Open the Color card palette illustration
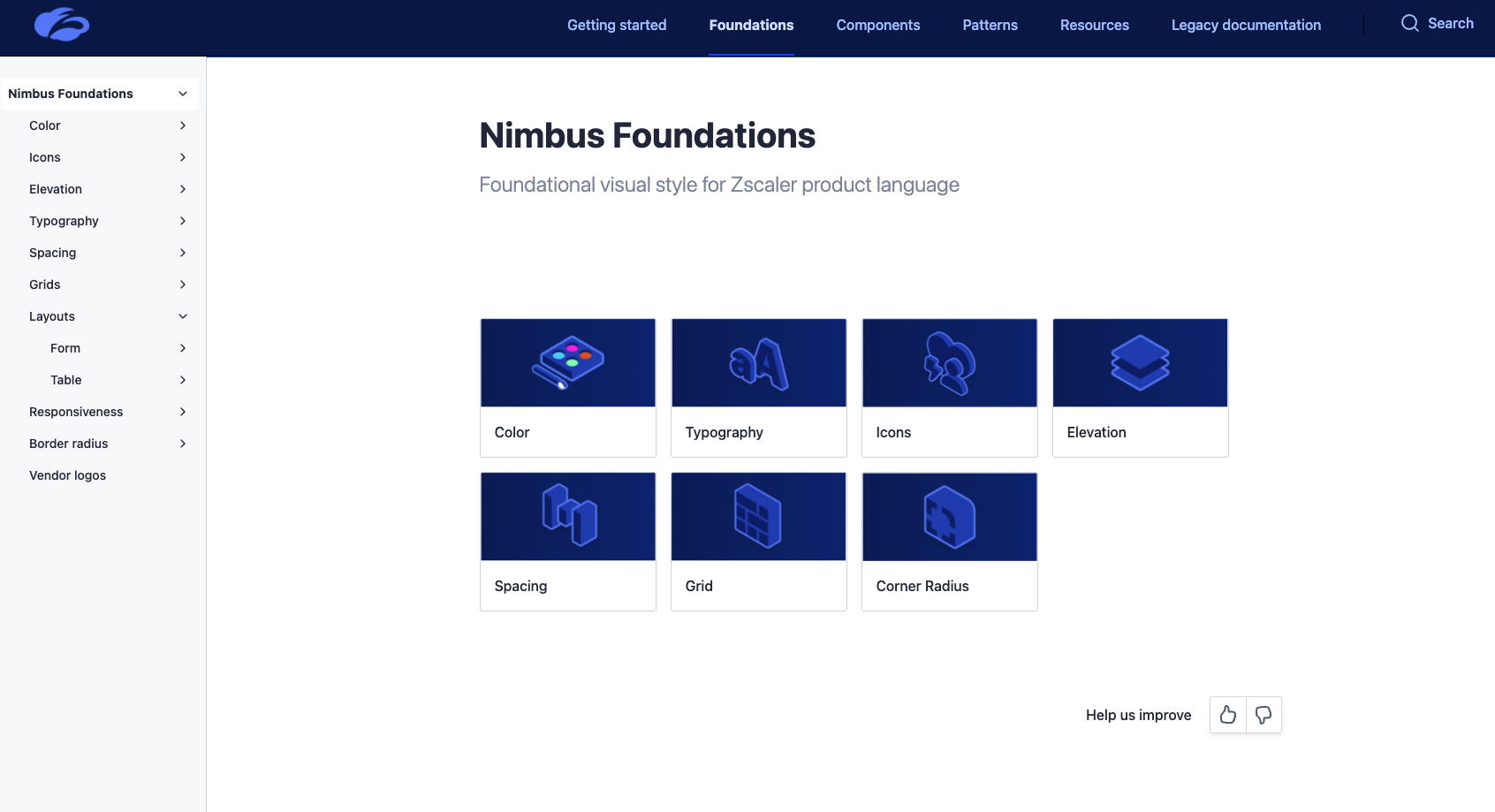This screenshot has width=1495, height=812. pyautogui.click(x=568, y=363)
